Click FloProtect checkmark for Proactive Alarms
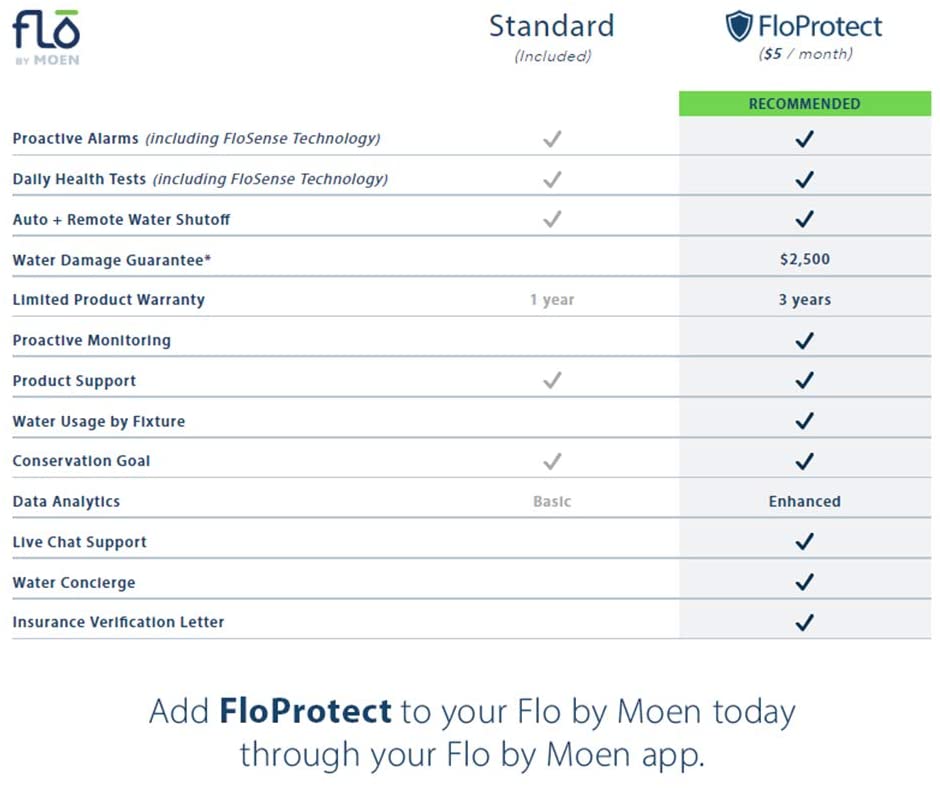 pyautogui.click(x=805, y=139)
